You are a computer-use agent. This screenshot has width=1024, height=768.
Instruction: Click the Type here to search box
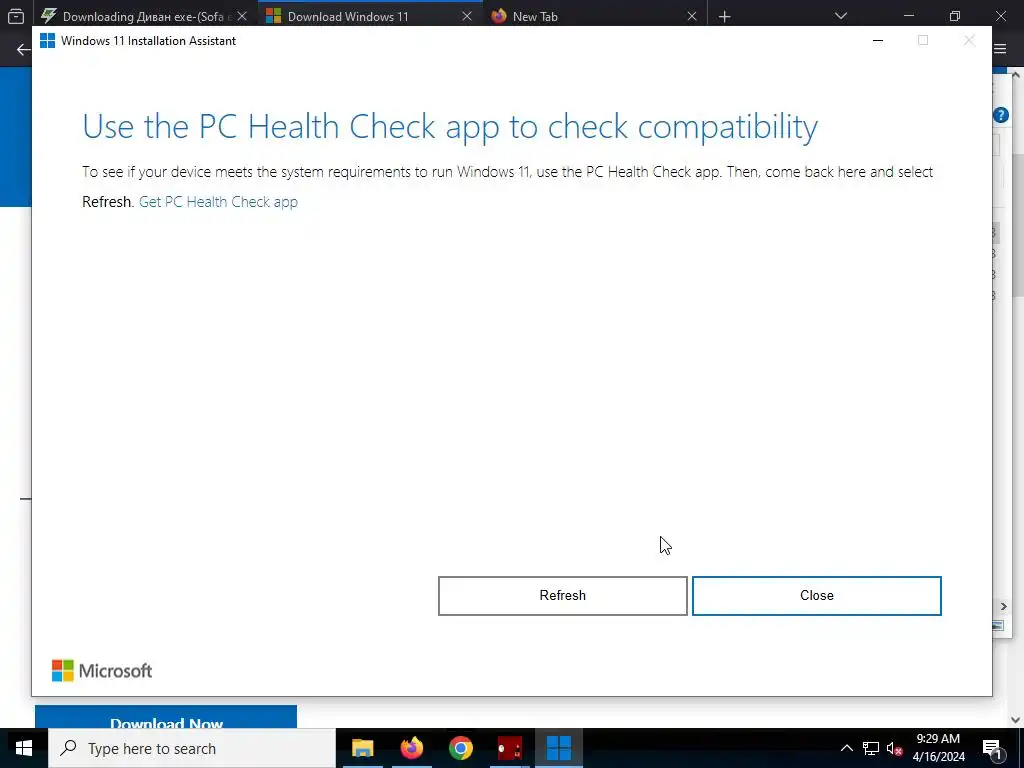coord(192,748)
